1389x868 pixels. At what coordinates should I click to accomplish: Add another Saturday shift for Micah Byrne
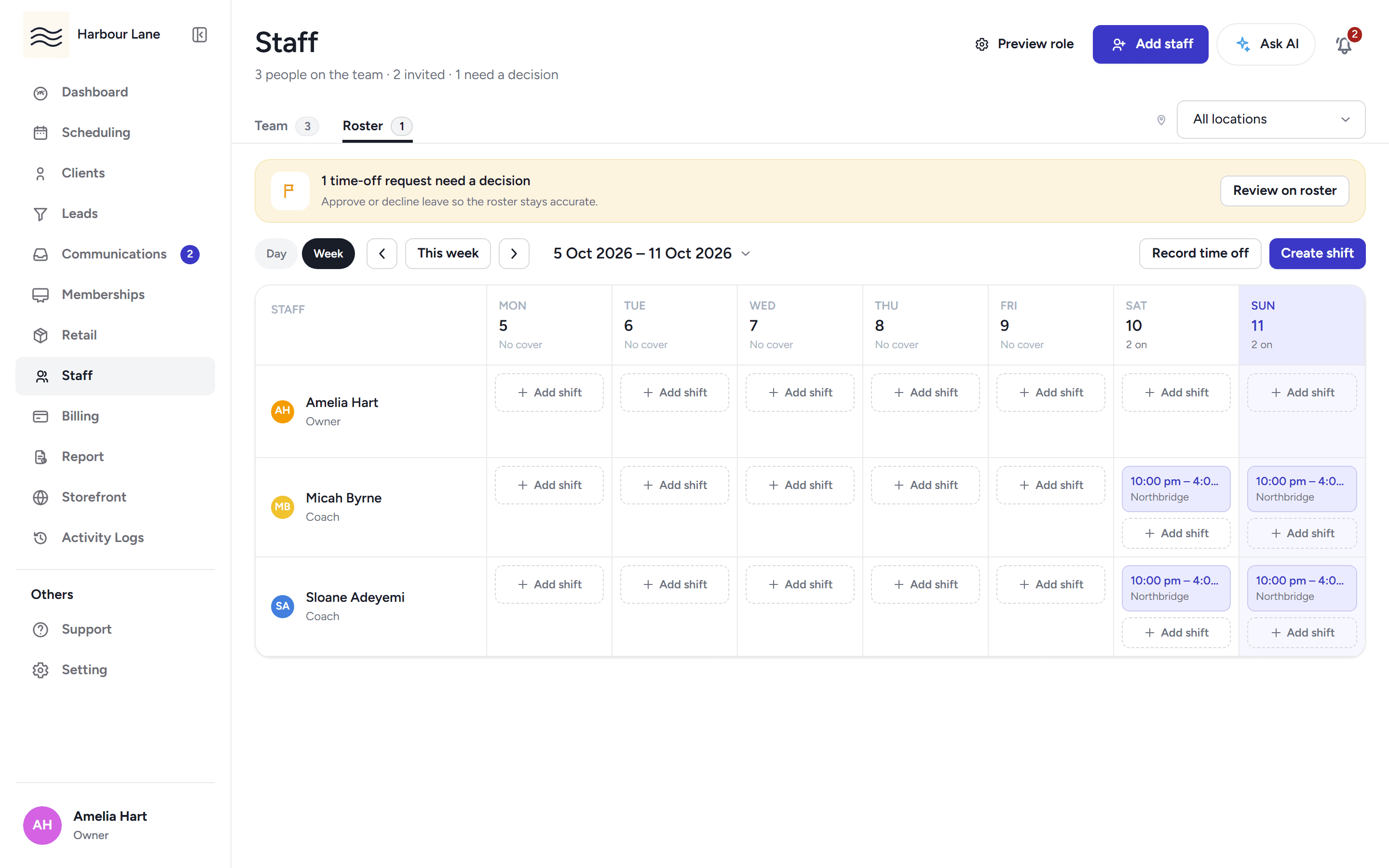click(1176, 533)
